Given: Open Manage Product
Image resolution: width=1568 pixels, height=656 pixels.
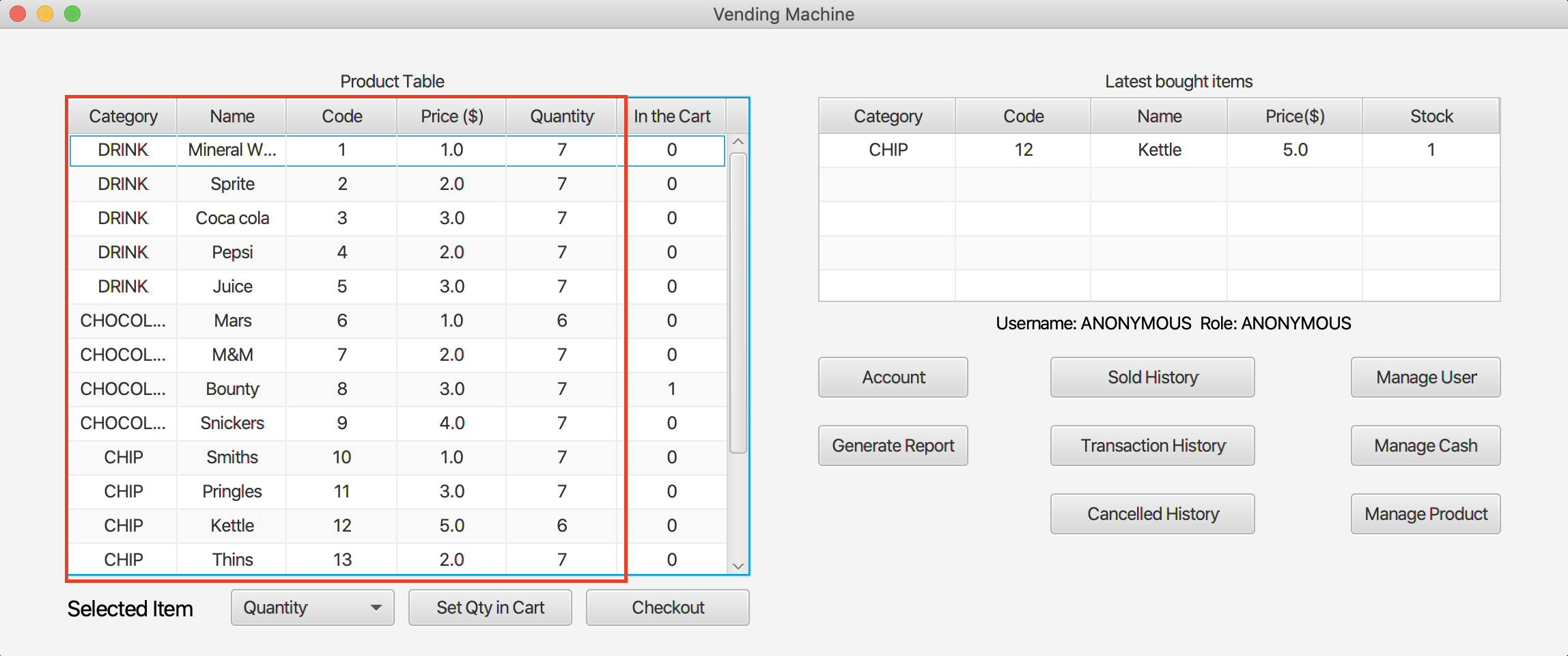Looking at the screenshot, I should tap(1425, 514).
